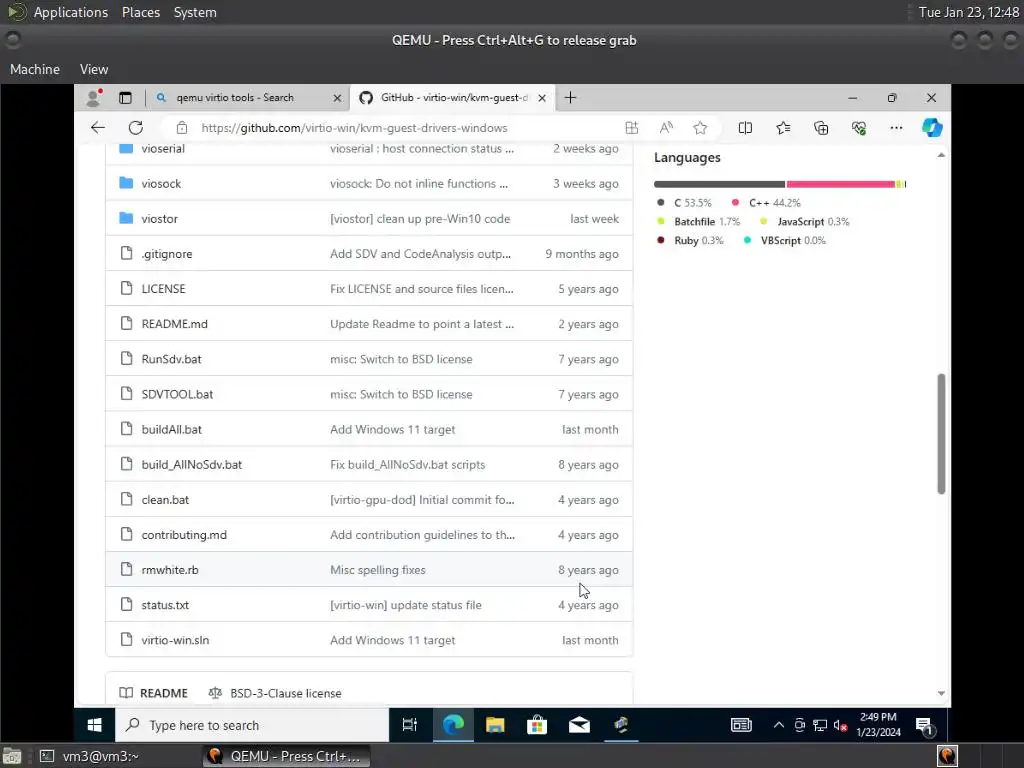Open the QEMU Machine menu
This screenshot has height=768, width=1024.
pos(35,69)
